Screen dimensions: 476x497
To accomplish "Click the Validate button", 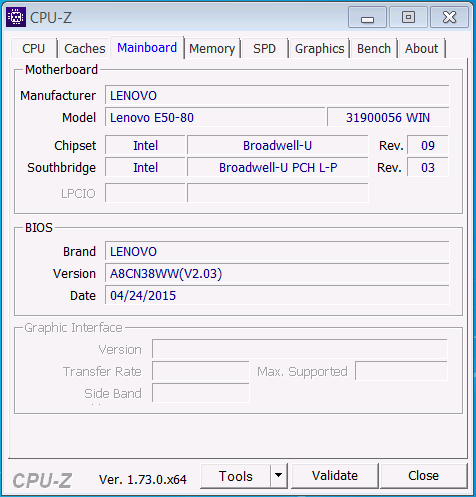I will pos(335,476).
